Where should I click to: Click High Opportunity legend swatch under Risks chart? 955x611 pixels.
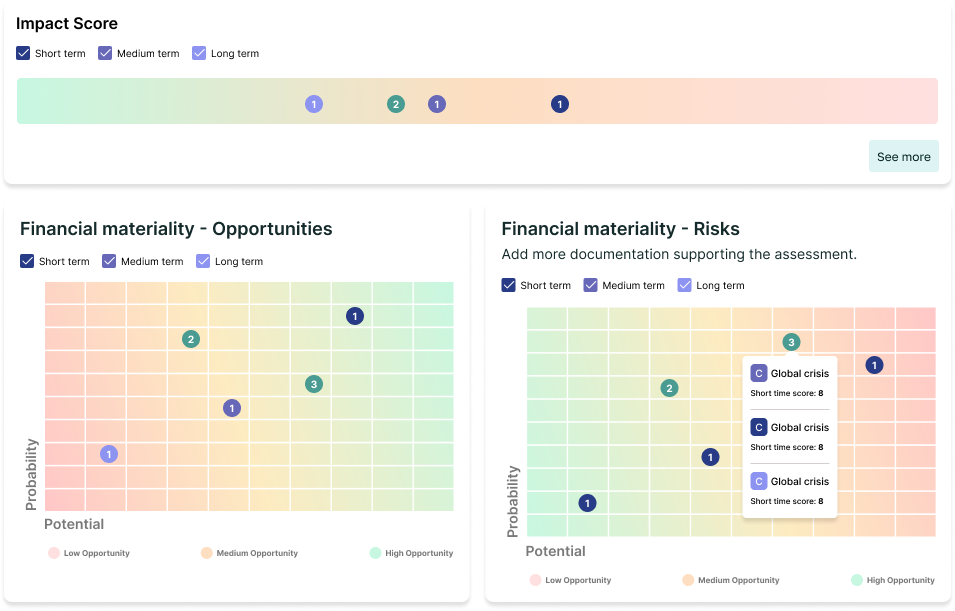tap(857, 580)
